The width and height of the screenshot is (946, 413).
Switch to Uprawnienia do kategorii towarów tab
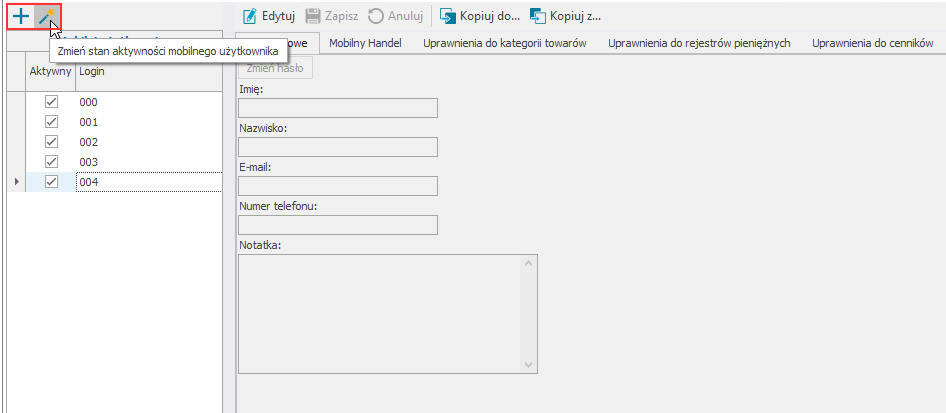click(504, 43)
